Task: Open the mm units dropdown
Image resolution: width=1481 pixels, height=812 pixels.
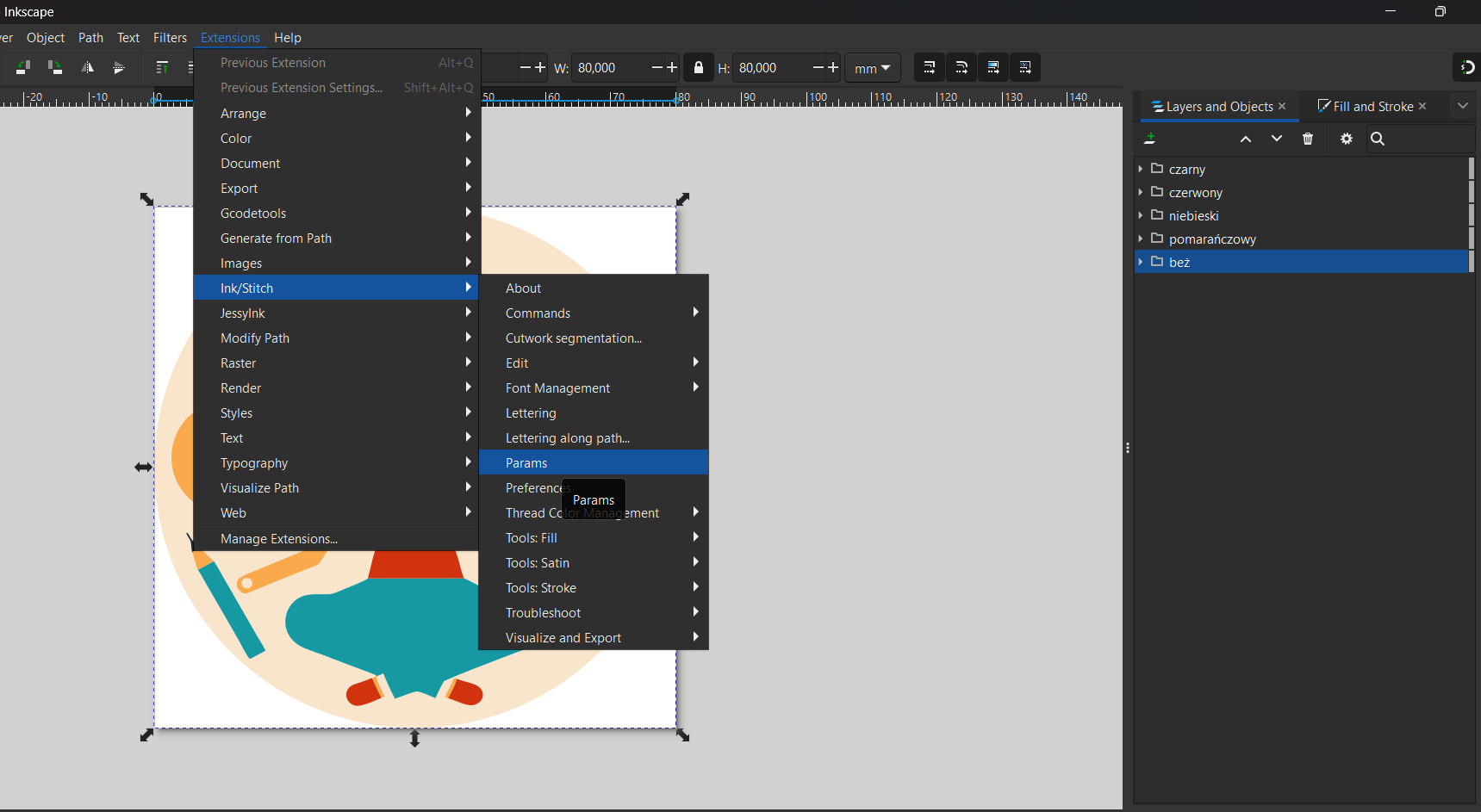Action: (x=873, y=67)
